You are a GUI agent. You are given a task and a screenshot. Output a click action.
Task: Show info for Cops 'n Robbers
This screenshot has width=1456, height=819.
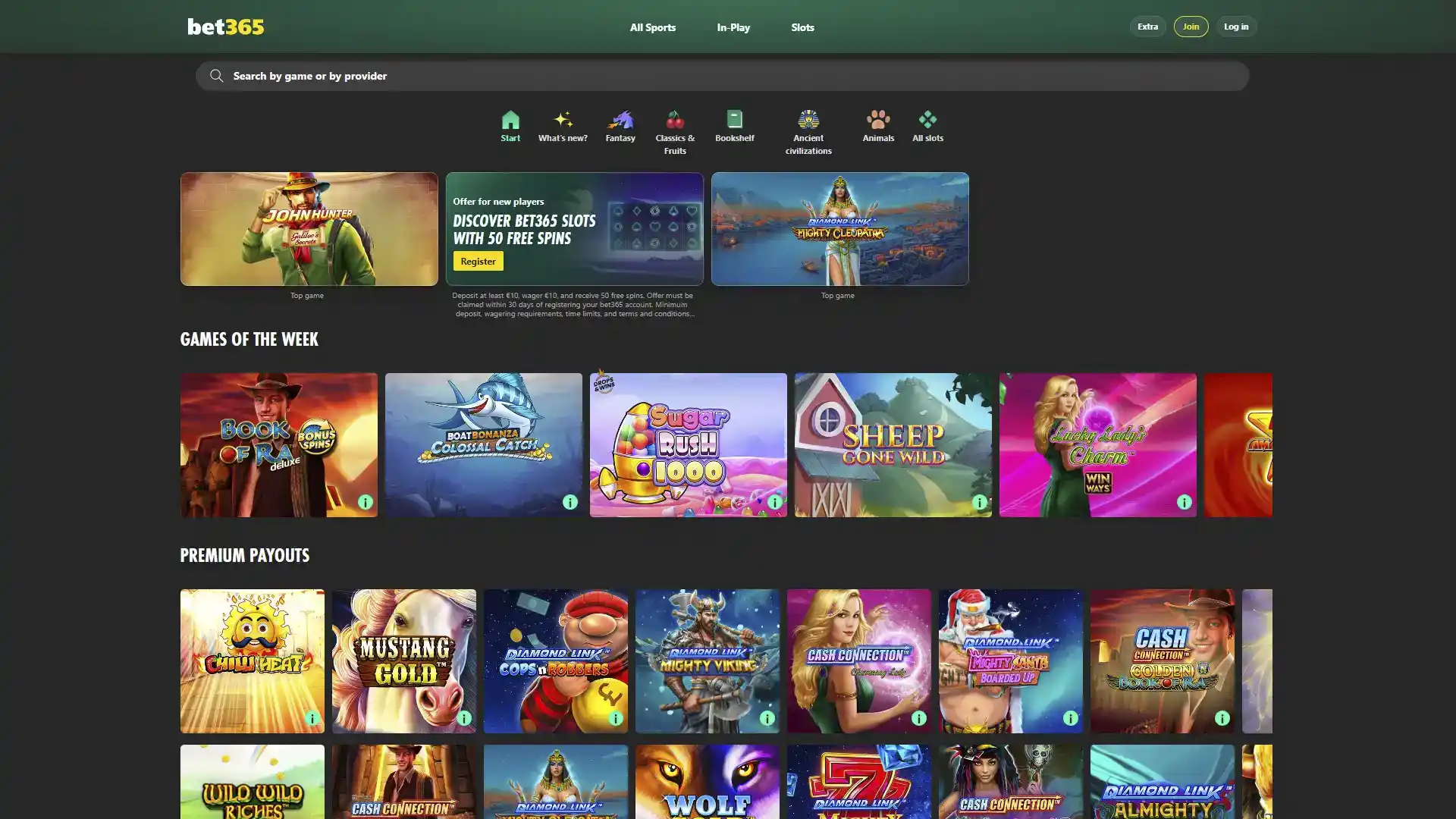616,718
